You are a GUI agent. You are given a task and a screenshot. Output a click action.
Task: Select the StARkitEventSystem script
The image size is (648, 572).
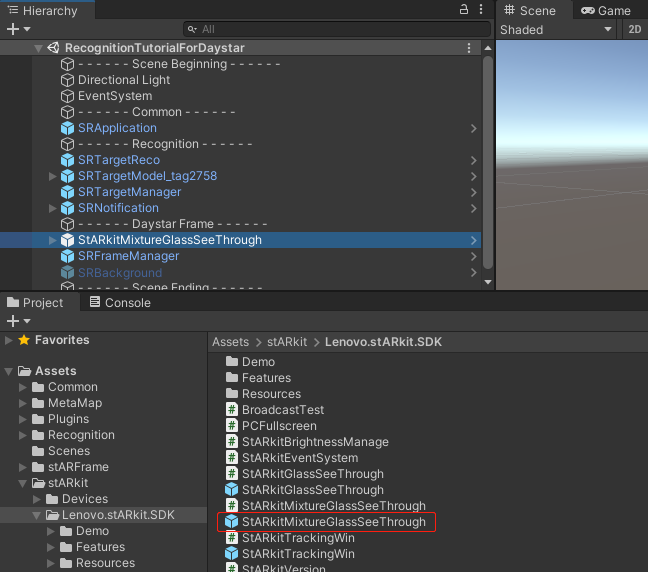pyautogui.click(x=300, y=458)
